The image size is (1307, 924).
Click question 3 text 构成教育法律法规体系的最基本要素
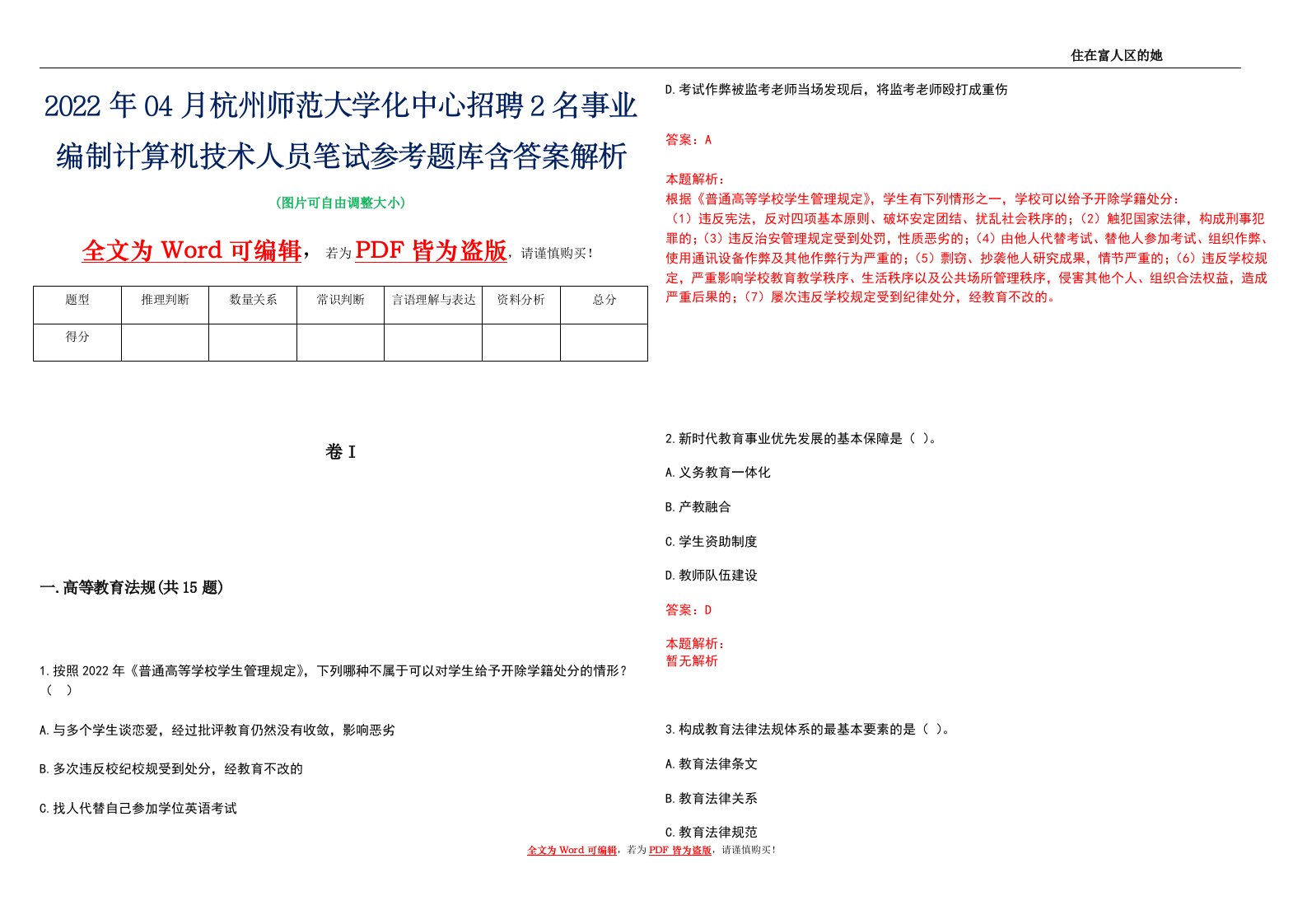tap(807, 730)
